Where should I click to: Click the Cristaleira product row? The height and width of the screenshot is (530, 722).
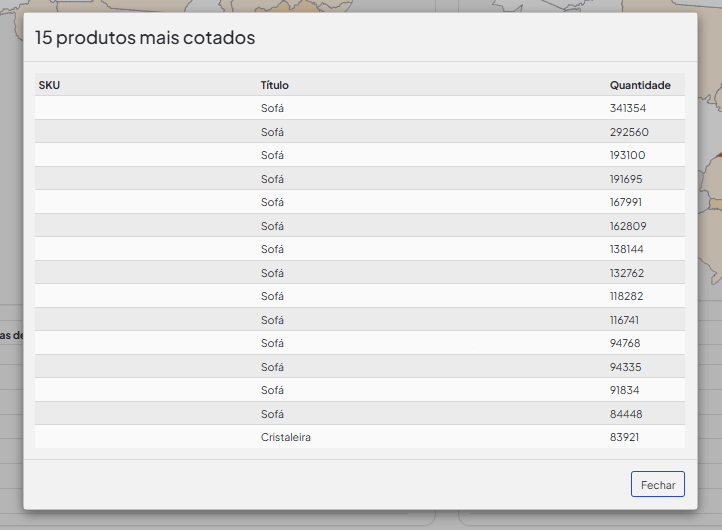pos(360,437)
